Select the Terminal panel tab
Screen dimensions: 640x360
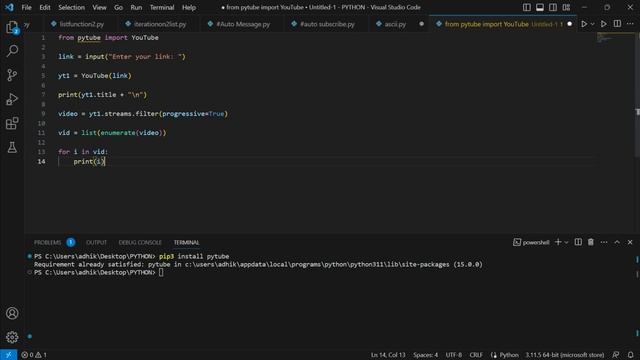(x=187, y=242)
